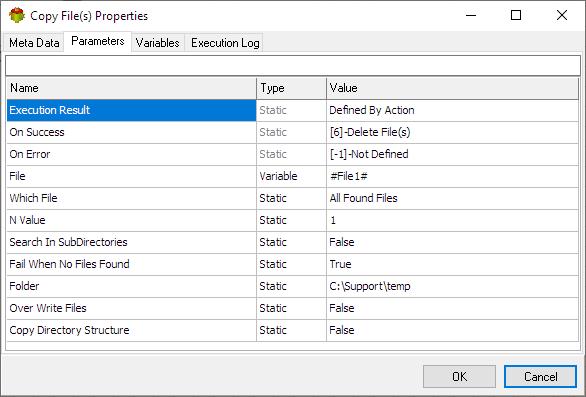
Task: Select the Fail When No Files Found name
Action: (x=132, y=264)
